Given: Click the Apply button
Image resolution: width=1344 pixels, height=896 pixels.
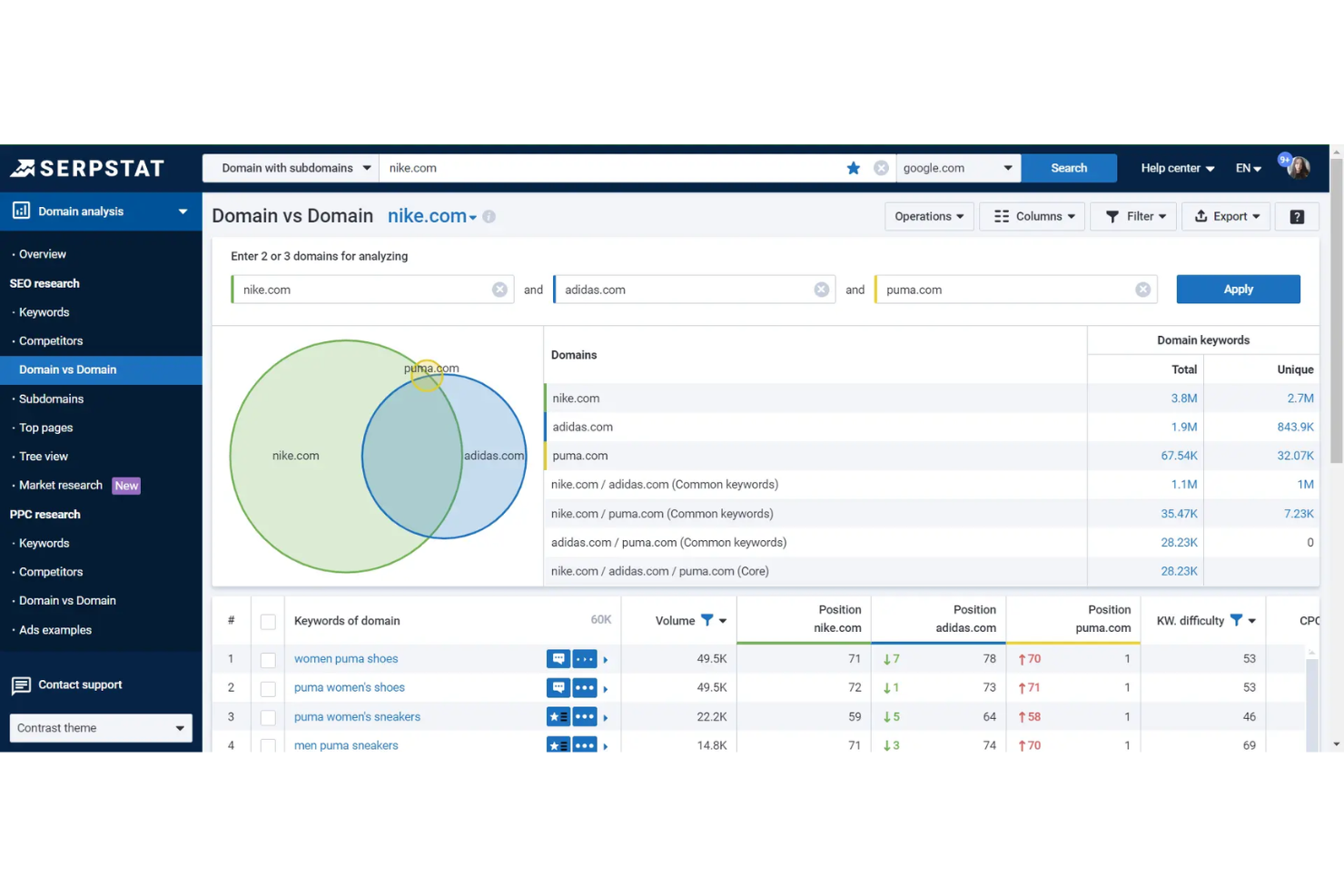Looking at the screenshot, I should (x=1238, y=289).
